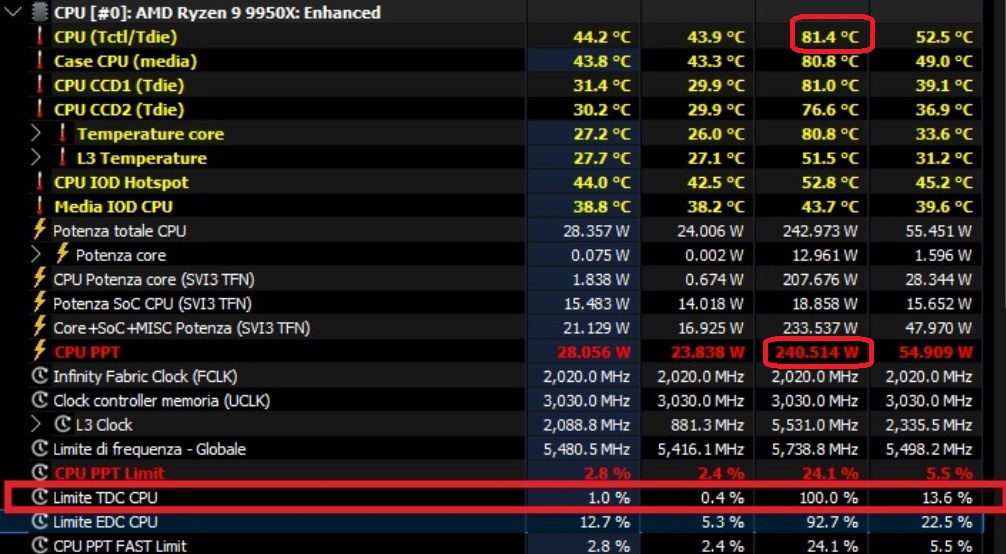Screen dimensions: 1006x554
Task: Expand the L3 Clock row
Action: tap(36, 424)
